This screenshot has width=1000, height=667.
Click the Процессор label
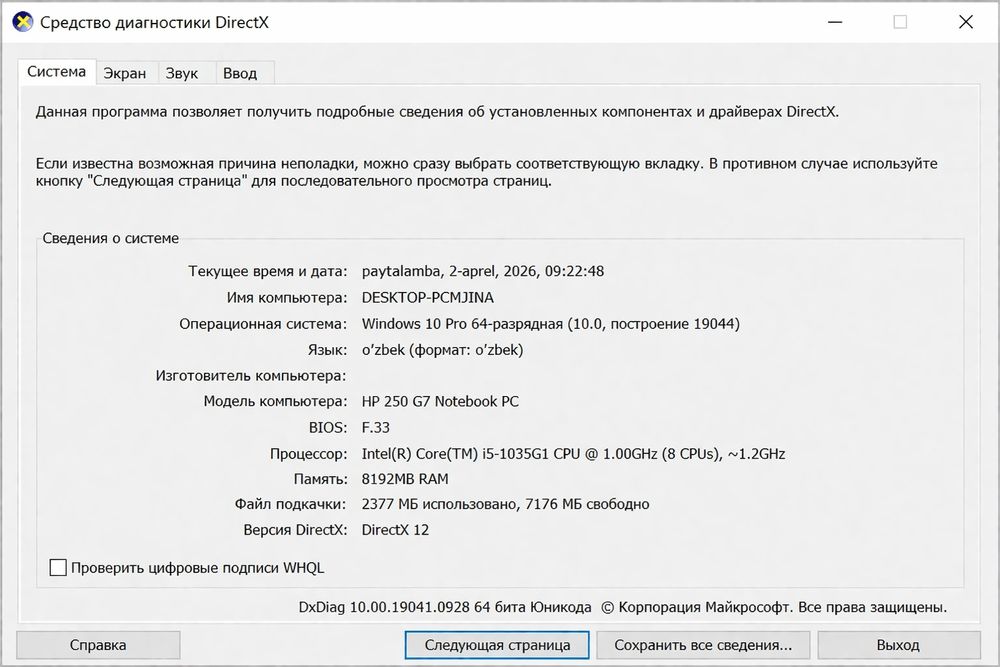(x=308, y=453)
